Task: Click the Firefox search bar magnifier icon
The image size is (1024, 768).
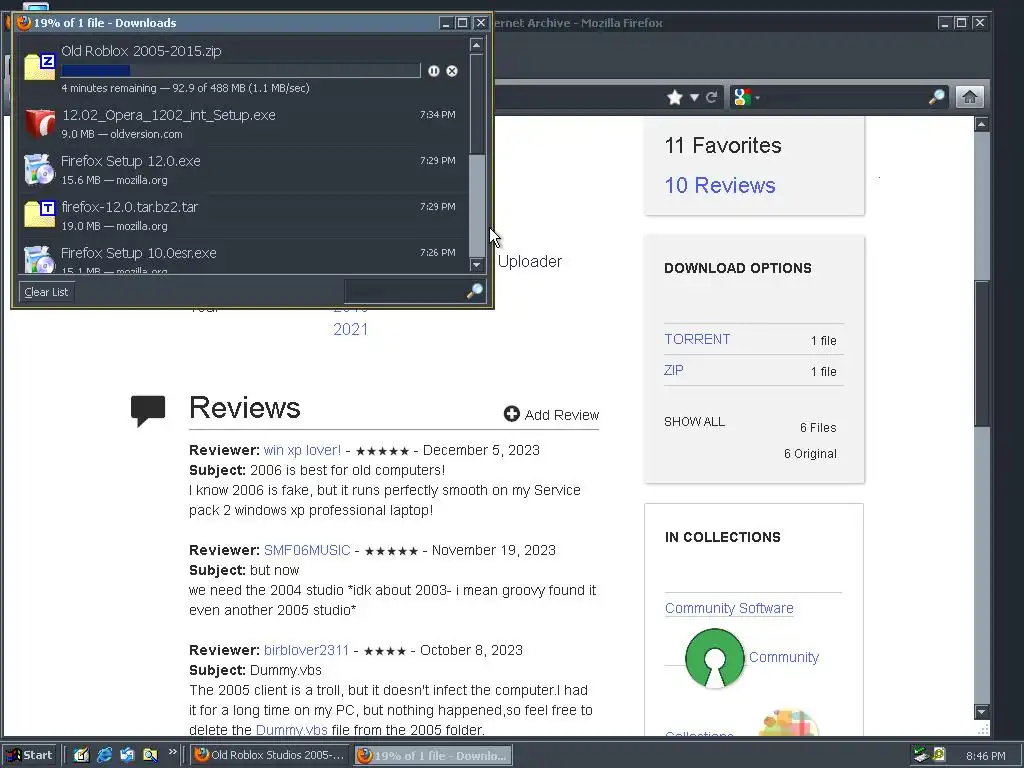Action: click(x=936, y=97)
